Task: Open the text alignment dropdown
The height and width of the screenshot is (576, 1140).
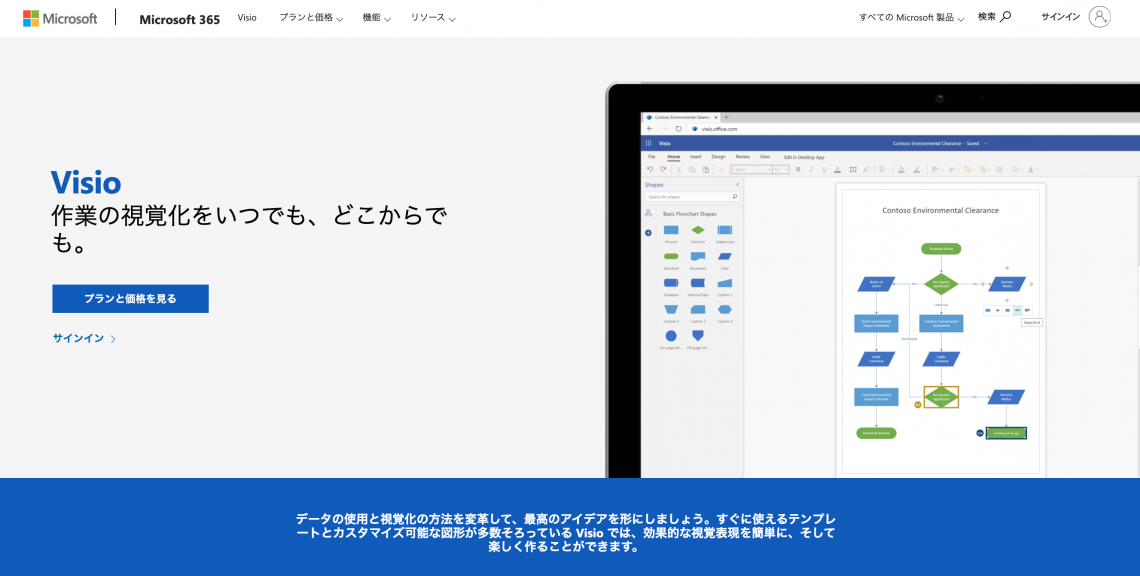Action: pyautogui.click(x=884, y=169)
